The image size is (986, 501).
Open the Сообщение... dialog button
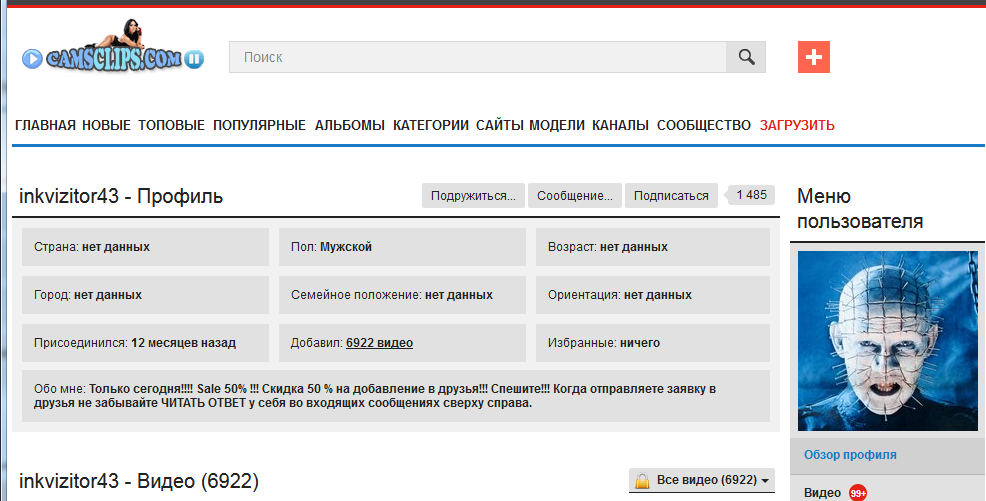click(575, 196)
